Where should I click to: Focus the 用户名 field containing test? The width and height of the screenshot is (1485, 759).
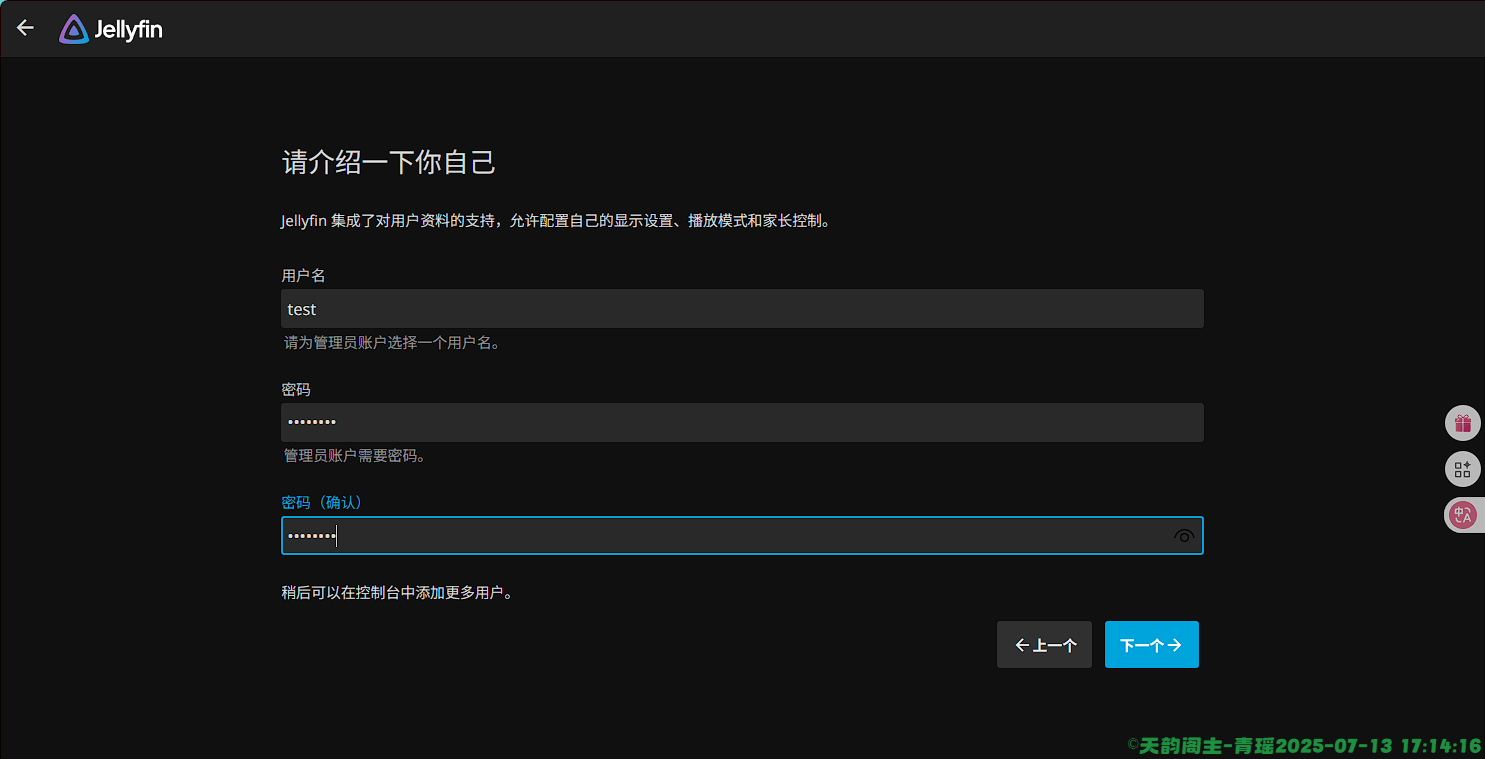coord(742,309)
